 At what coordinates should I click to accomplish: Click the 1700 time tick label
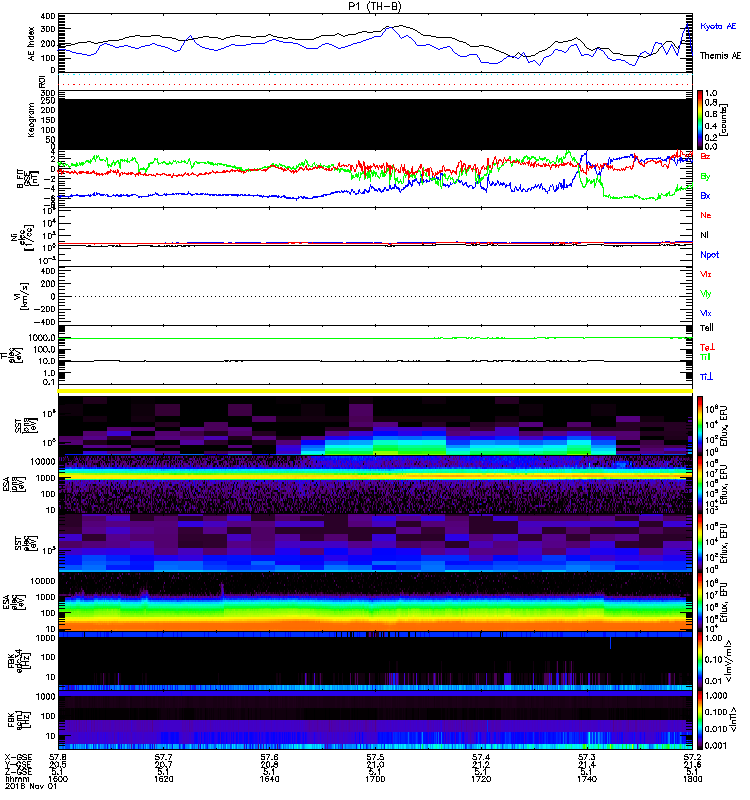[375, 779]
